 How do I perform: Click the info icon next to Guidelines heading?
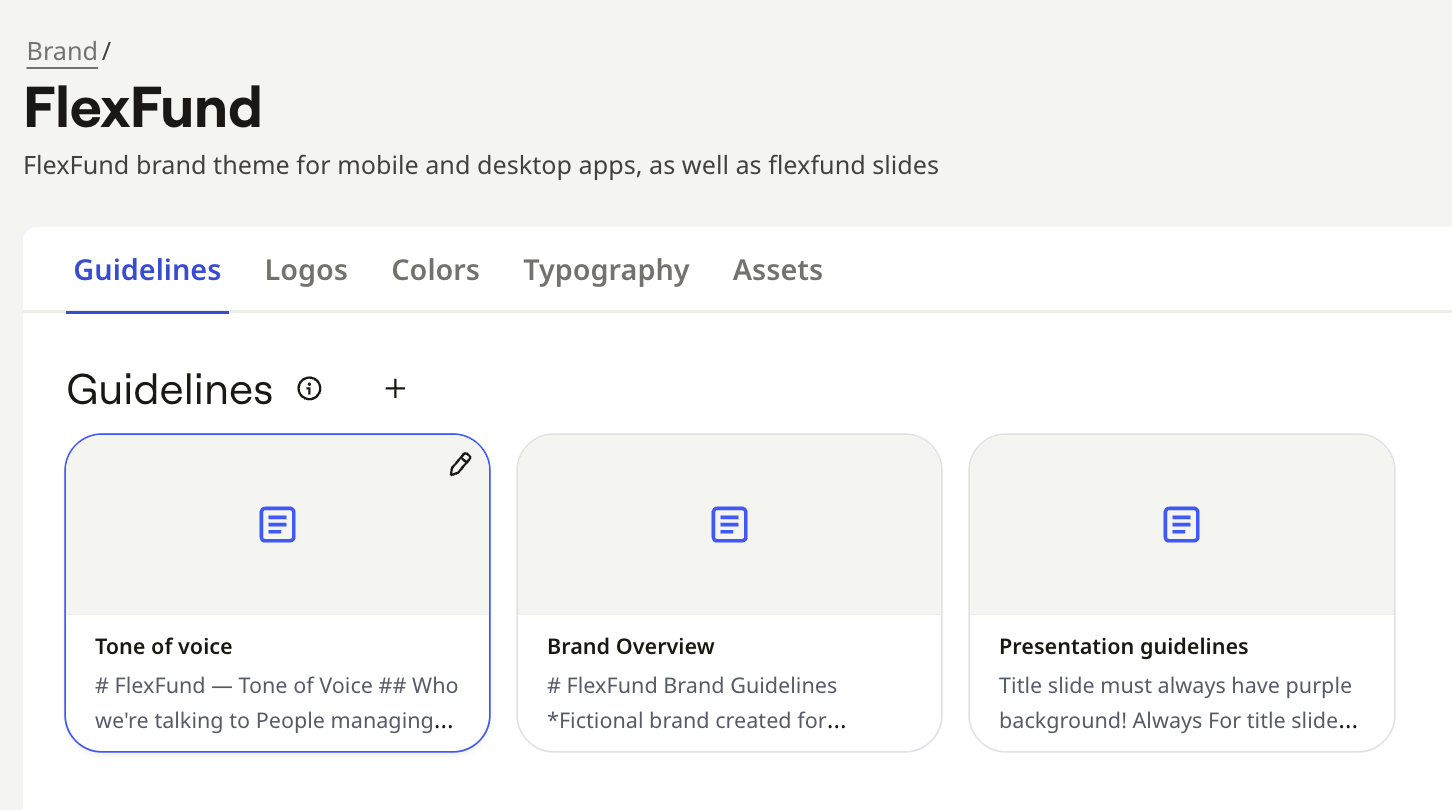[x=310, y=389]
